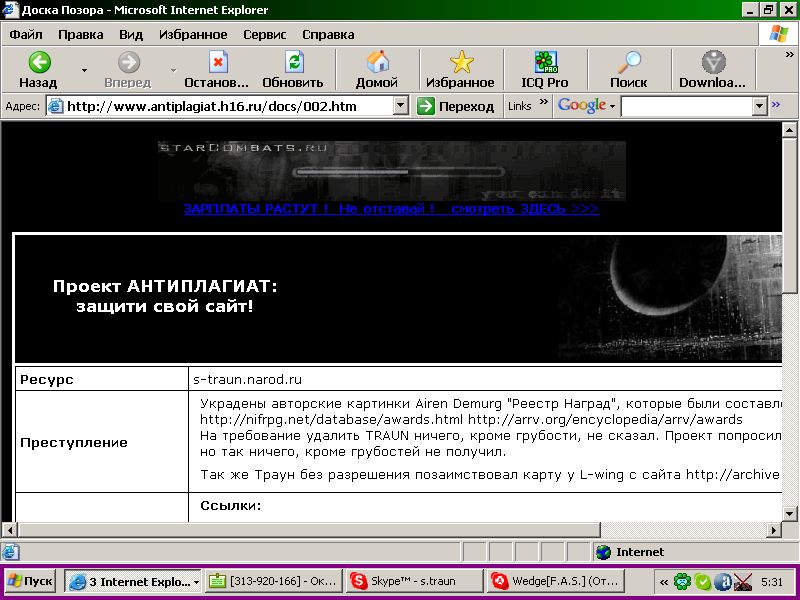800x600 pixels.
Task: Click the Downloa... toolbar icon
Action: (x=713, y=69)
